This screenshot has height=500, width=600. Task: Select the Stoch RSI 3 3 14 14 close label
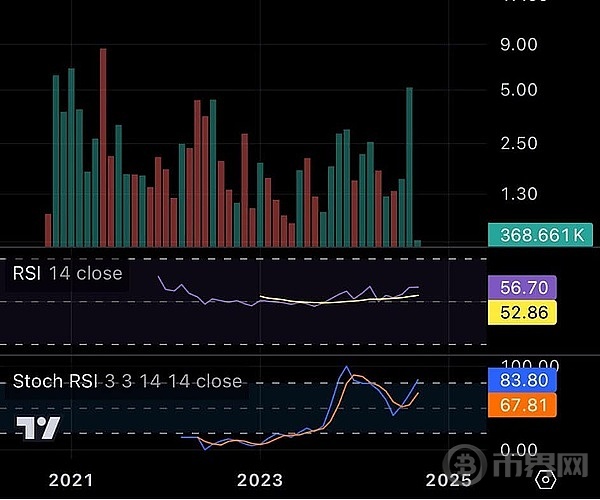[127, 381]
